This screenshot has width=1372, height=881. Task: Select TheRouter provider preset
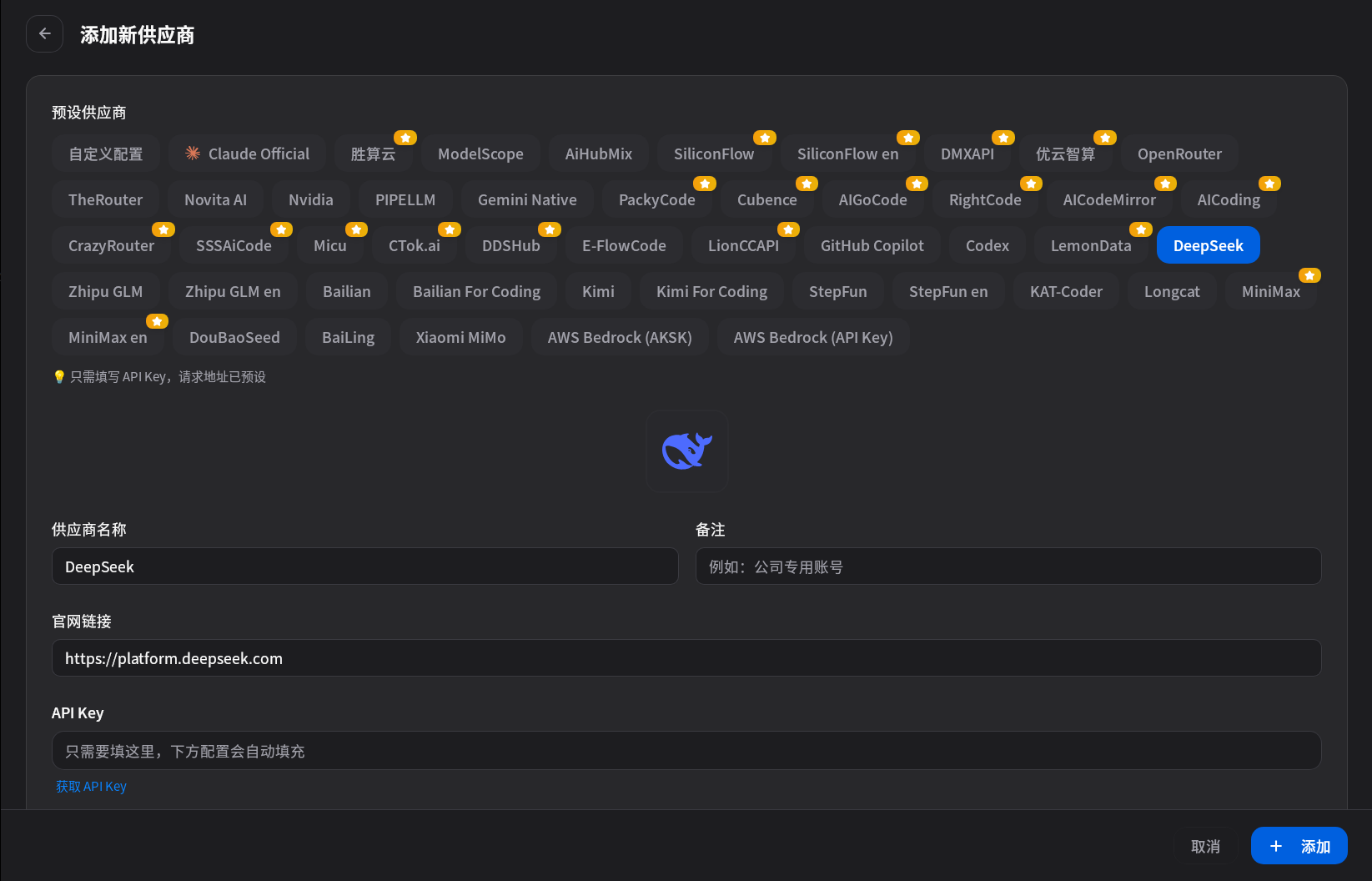click(106, 199)
